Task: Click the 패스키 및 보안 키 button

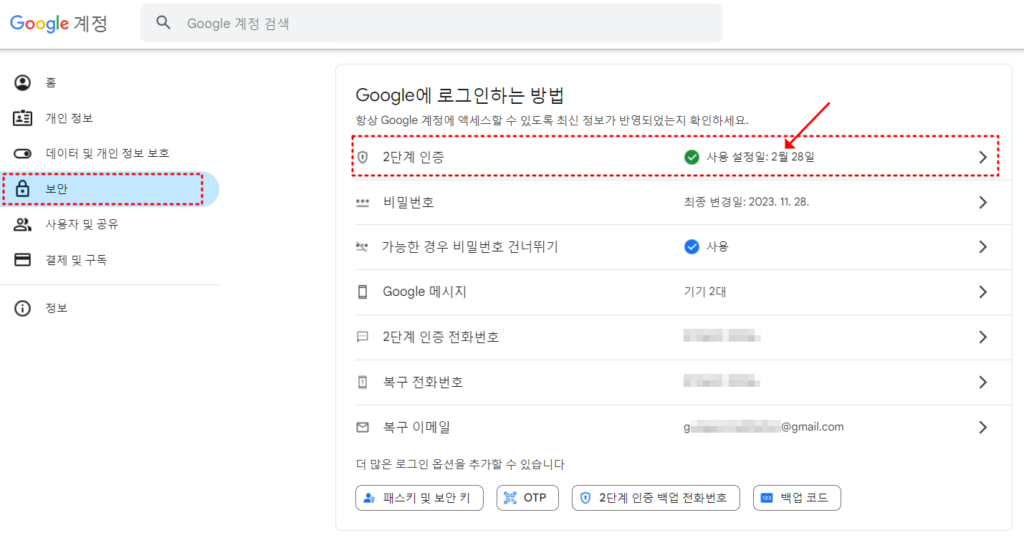Action: tap(419, 498)
